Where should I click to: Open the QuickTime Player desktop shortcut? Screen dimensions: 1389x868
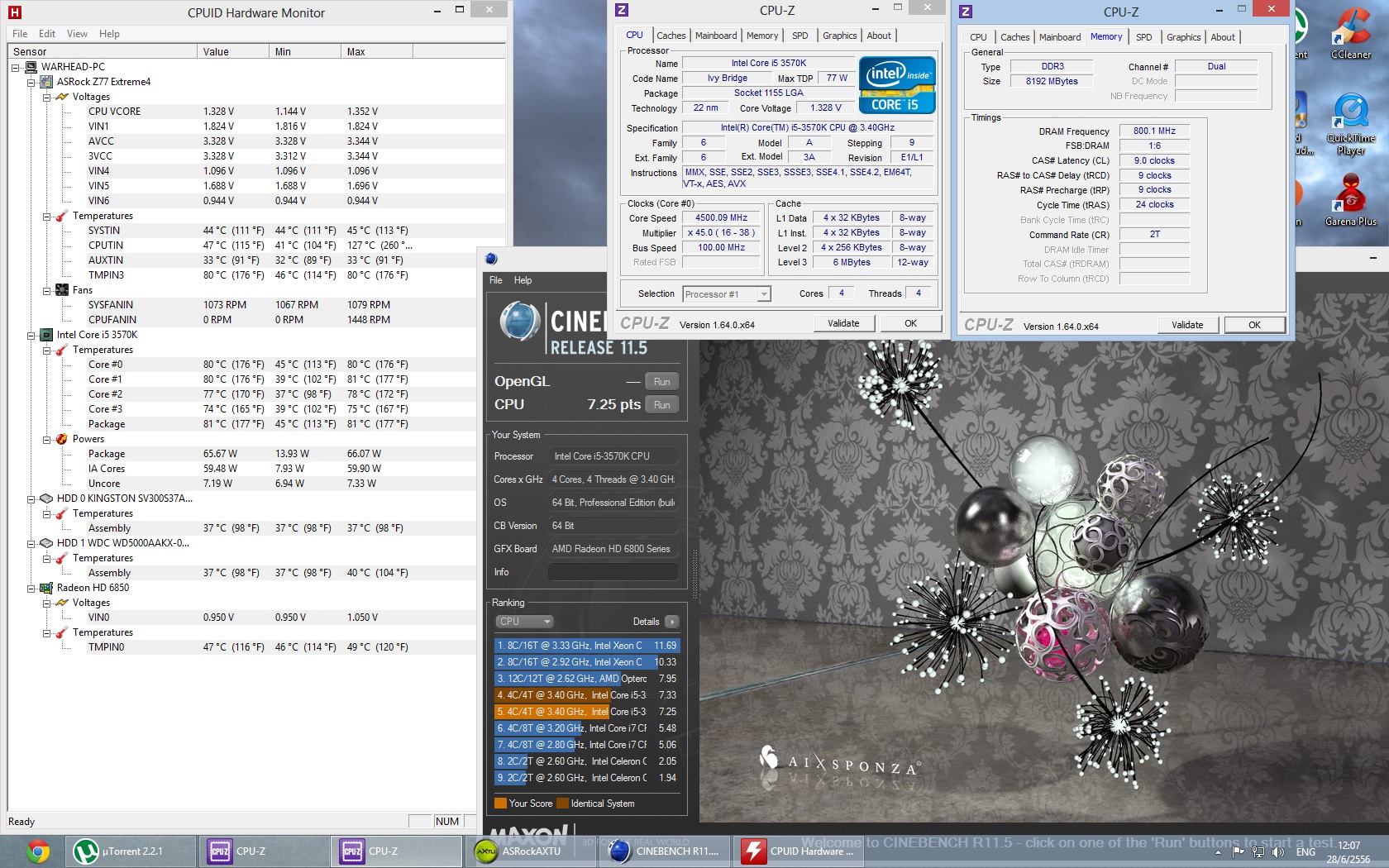click(1351, 124)
